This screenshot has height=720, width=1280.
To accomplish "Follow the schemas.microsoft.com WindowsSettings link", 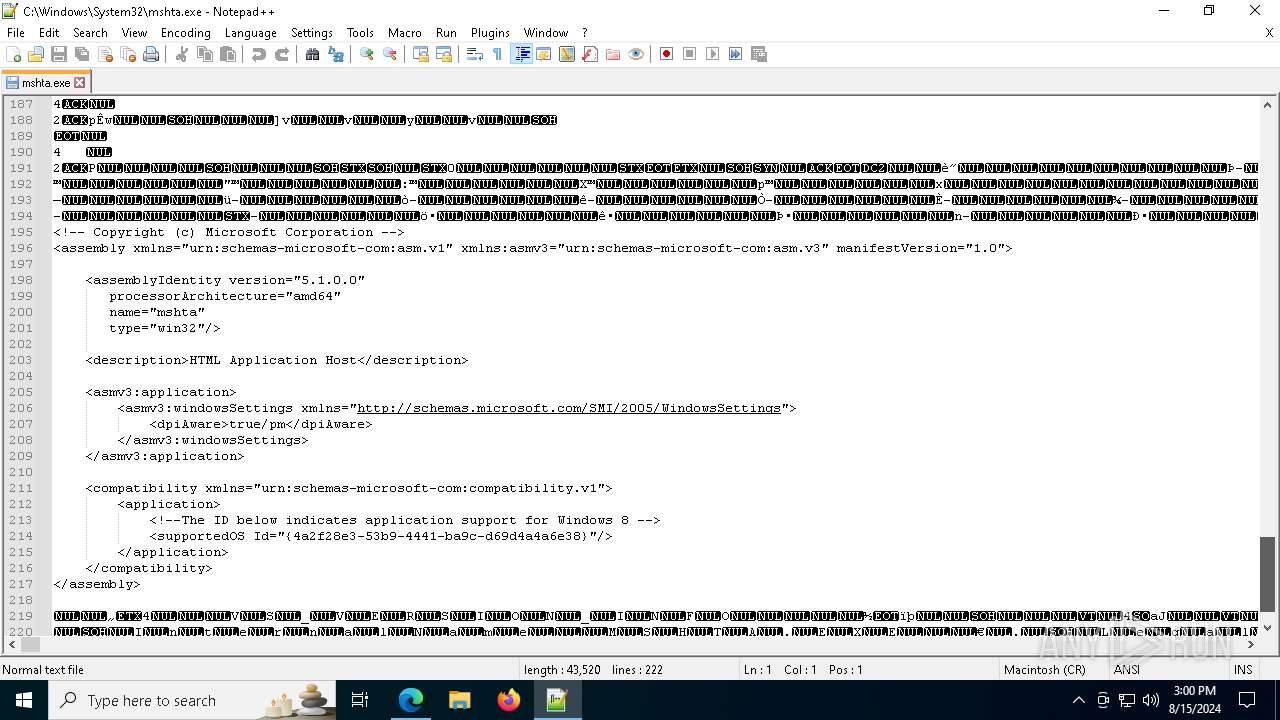I will (x=569, y=408).
